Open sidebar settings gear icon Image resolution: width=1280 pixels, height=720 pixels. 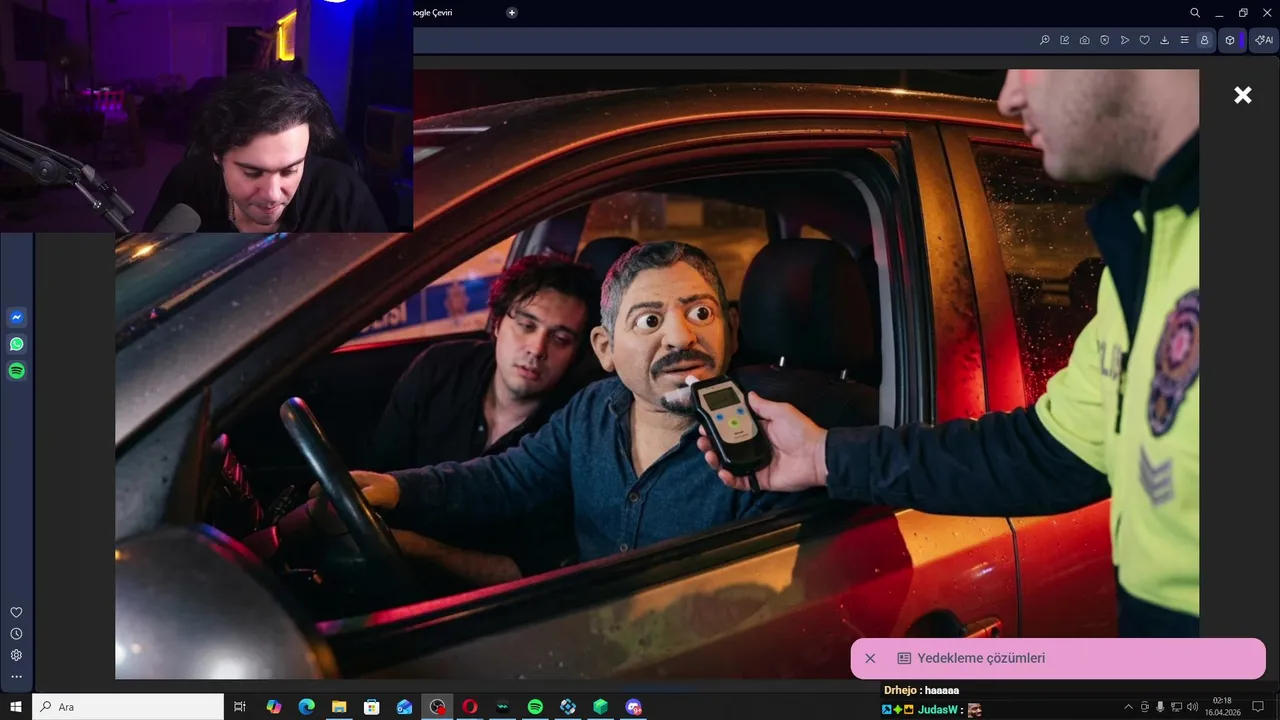pyautogui.click(x=16, y=655)
